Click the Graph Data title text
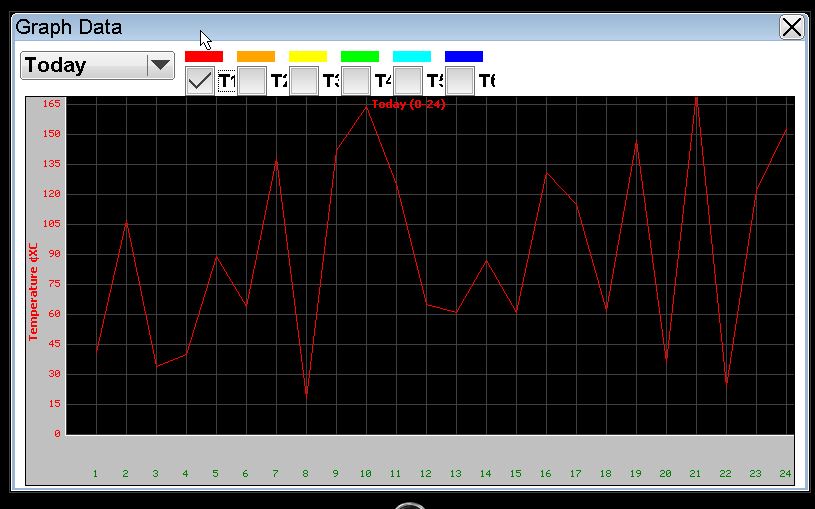815x509 pixels. point(69,27)
